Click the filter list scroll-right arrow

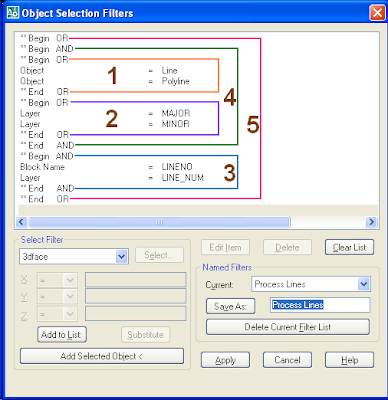371,222
